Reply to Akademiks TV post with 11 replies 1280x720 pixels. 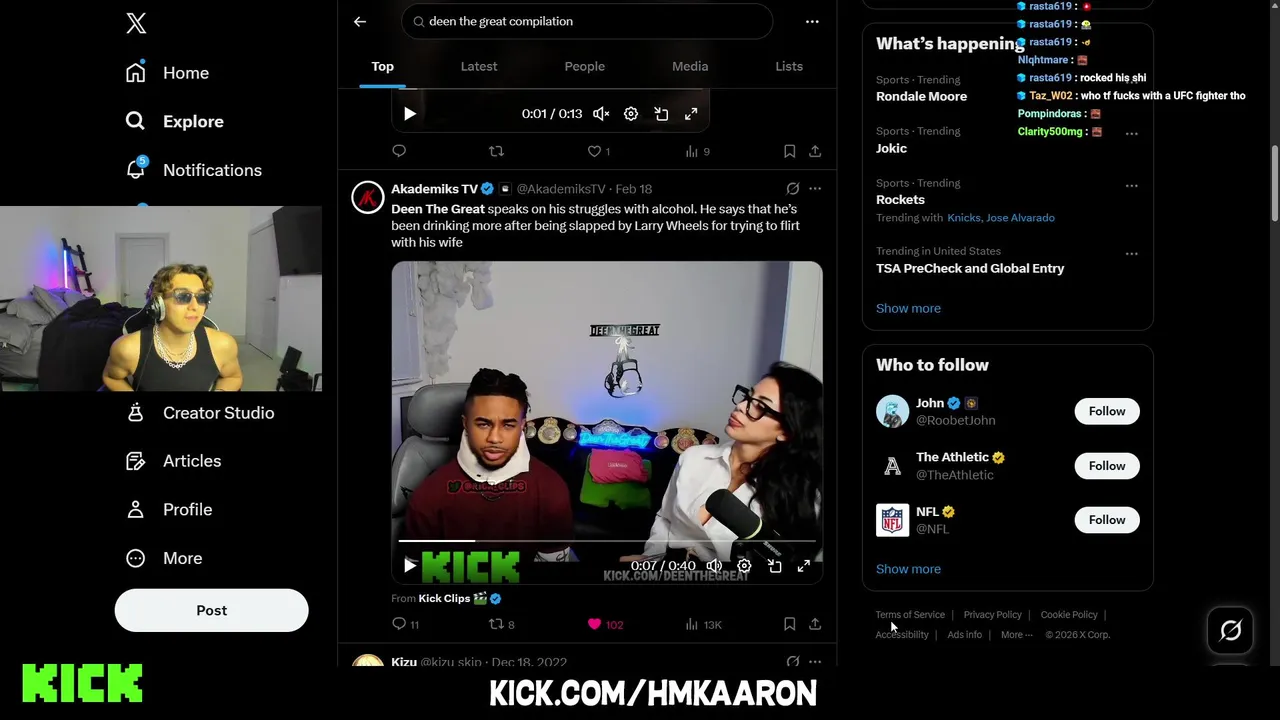click(x=405, y=624)
